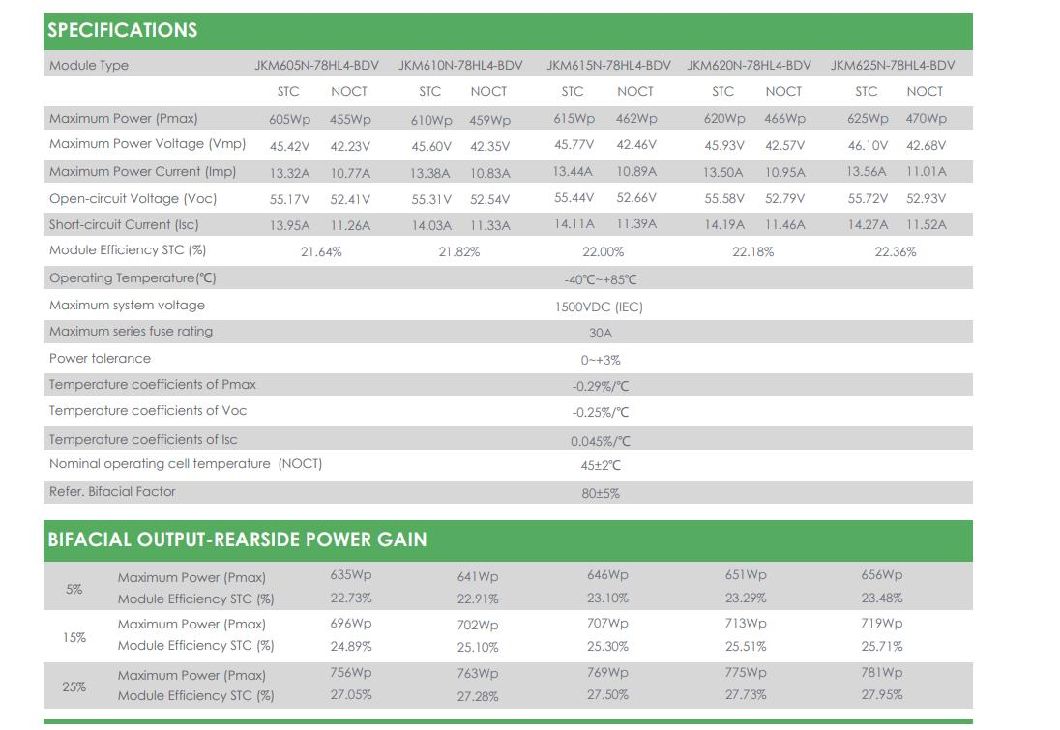The image size is (1060, 730).
Task: Click the Temperature coefficients of Pmax label
Action: (152, 384)
